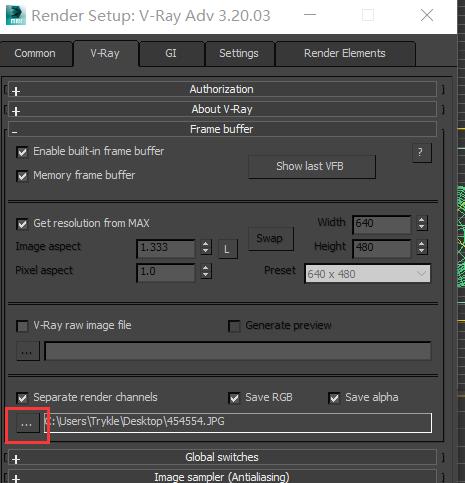
Task: Open the 640 x 480 Preset dropdown
Action: point(367,274)
